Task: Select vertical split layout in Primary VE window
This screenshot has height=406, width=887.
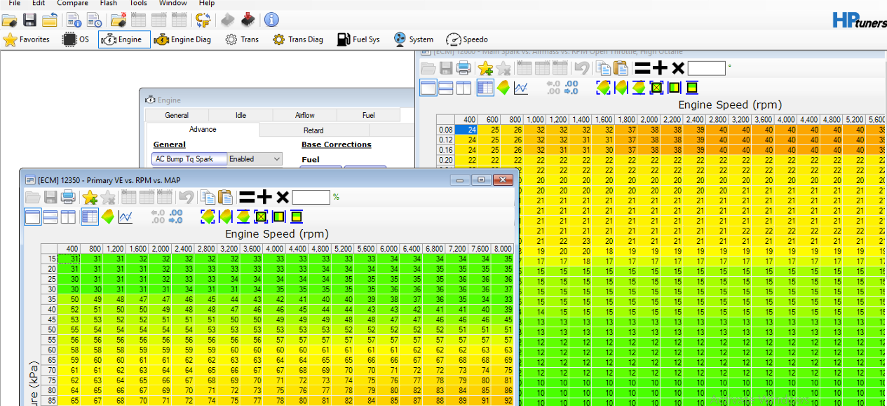Action: pyautogui.click(x=68, y=217)
